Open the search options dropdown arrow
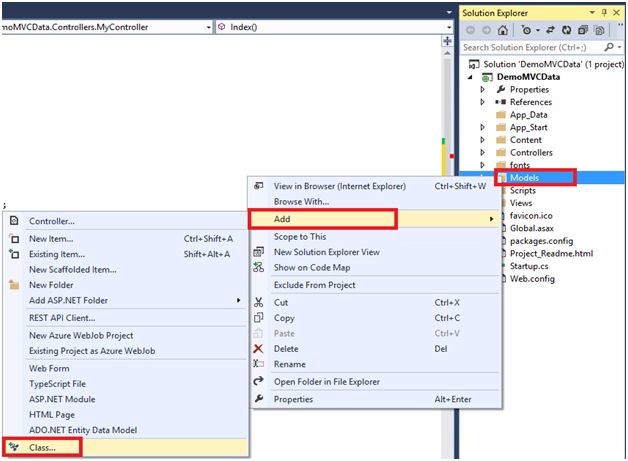Image resolution: width=628 pixels, height=461 pixels. (619, 47)
